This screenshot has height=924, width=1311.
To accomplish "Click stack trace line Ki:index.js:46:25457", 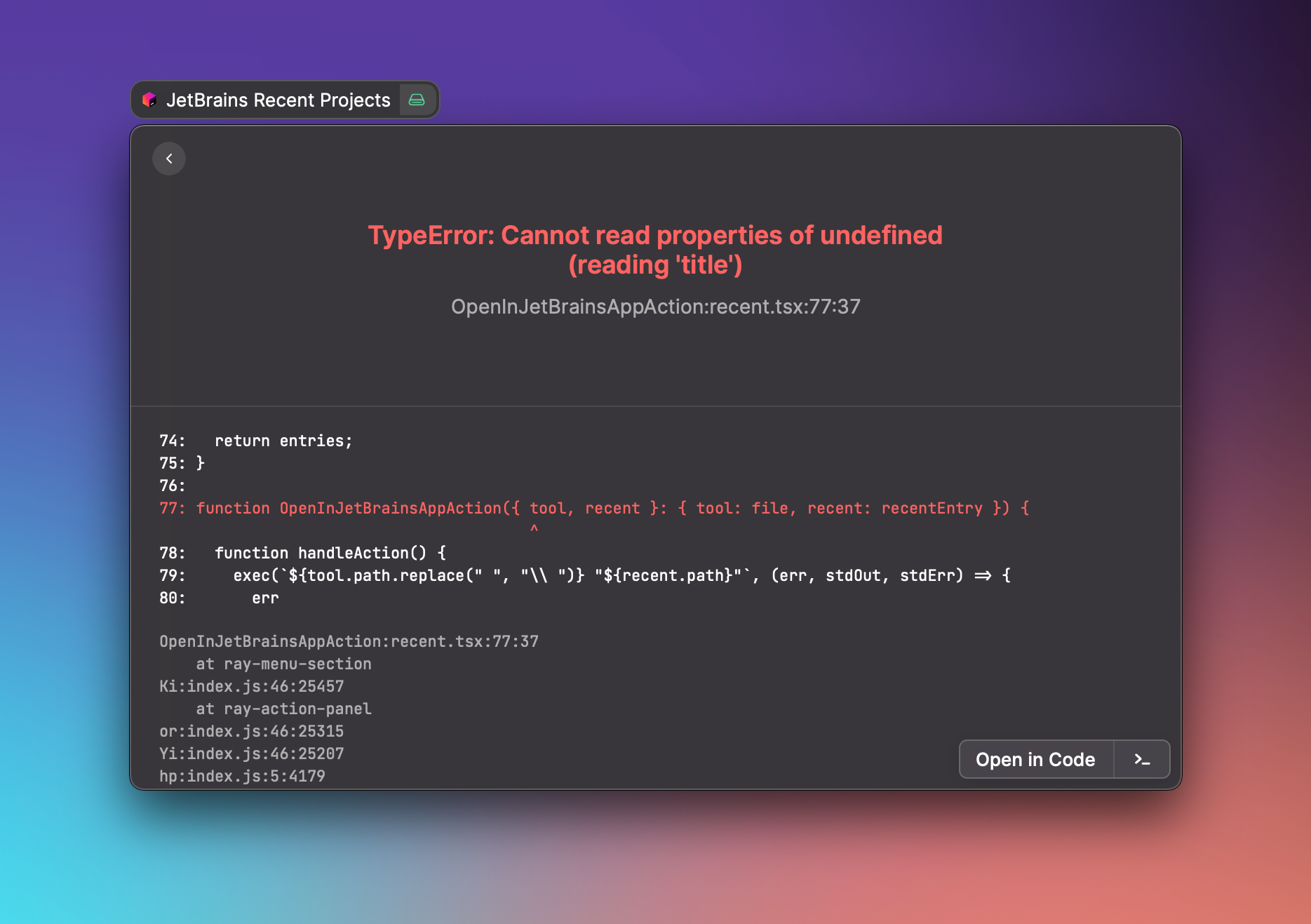I will (252, 686).
